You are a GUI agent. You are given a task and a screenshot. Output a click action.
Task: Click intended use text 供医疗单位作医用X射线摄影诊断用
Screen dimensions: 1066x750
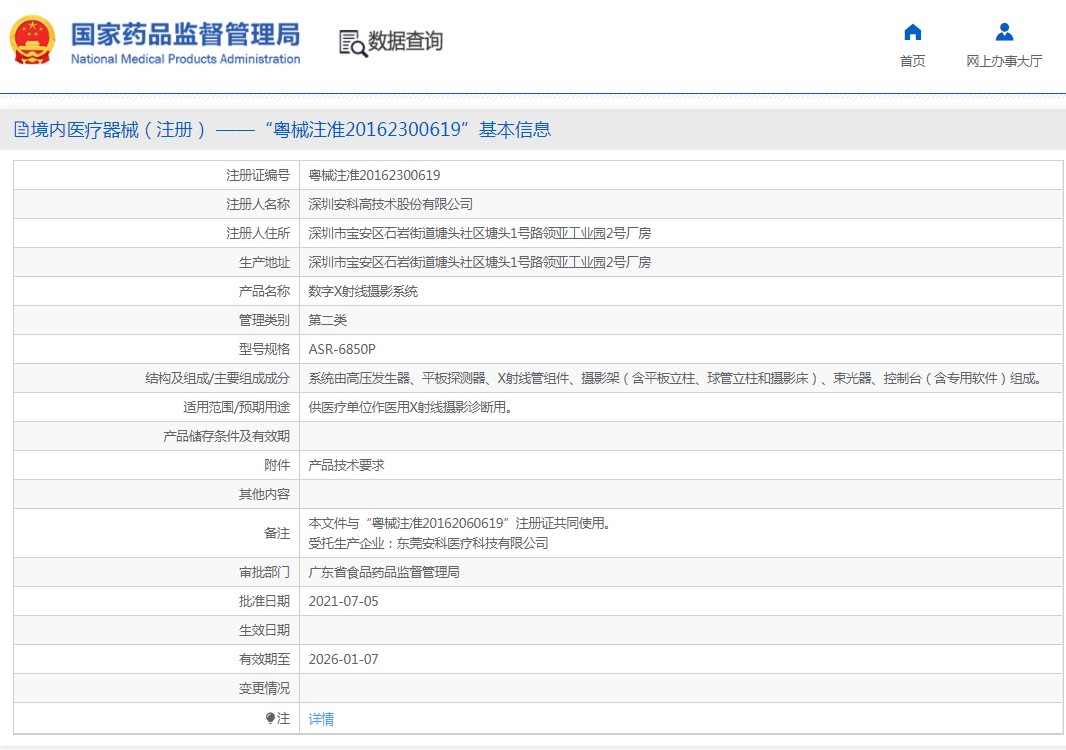click(410, 407)
